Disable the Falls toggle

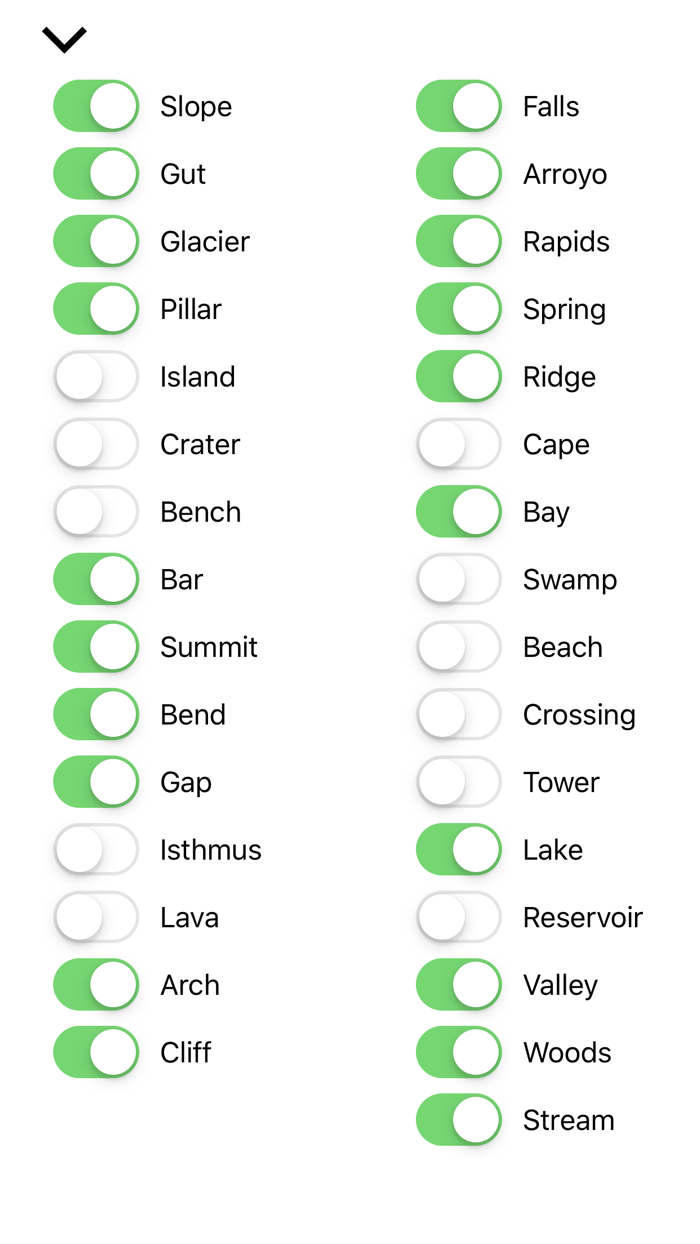pos(459,106)
